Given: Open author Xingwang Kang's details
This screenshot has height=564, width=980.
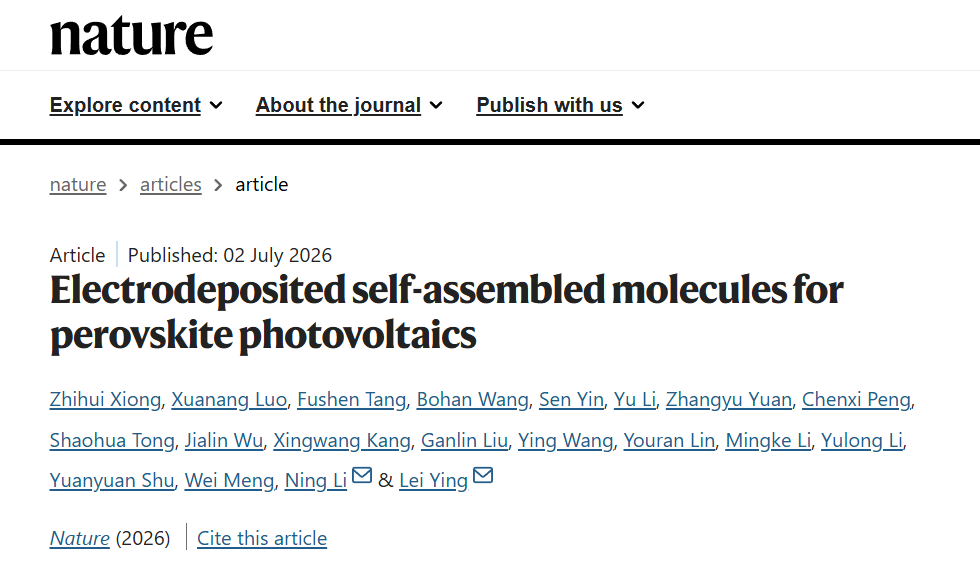Looking at the screenshot, I should pos(342,440).
